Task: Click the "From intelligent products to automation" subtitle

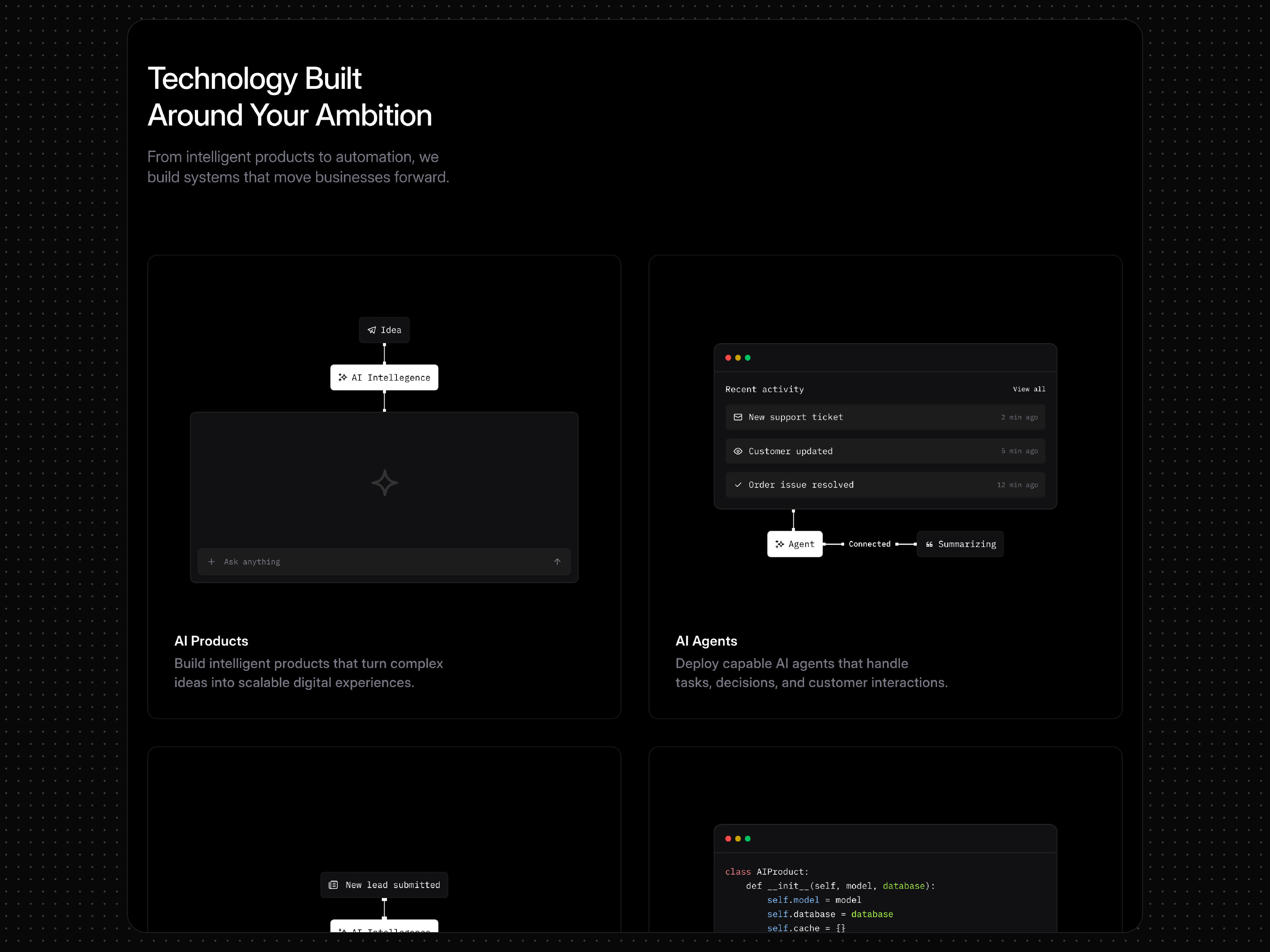Action: pyautogui.click(x=298, y=167)
